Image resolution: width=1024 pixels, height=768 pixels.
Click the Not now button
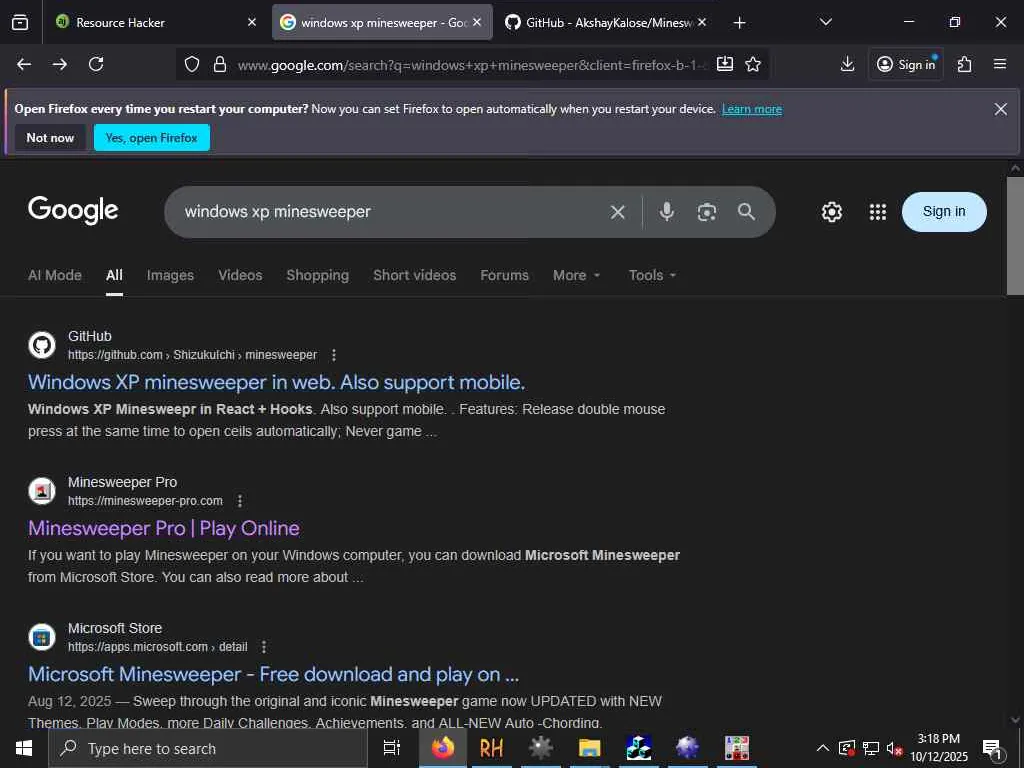click(x=50, y=138)
